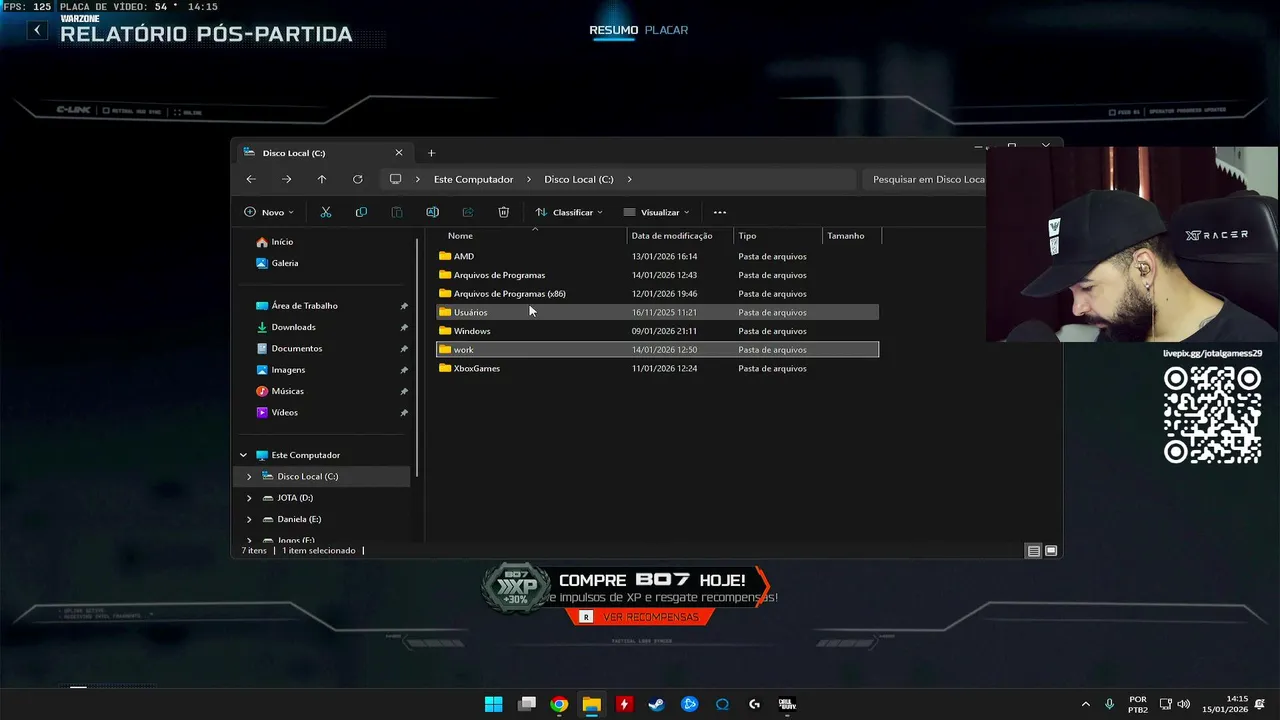Image resolution: width=1280 pixels, height=720 pixels.
Task: Select the RESUMO tab in Warzone
Action: point(613,30)
